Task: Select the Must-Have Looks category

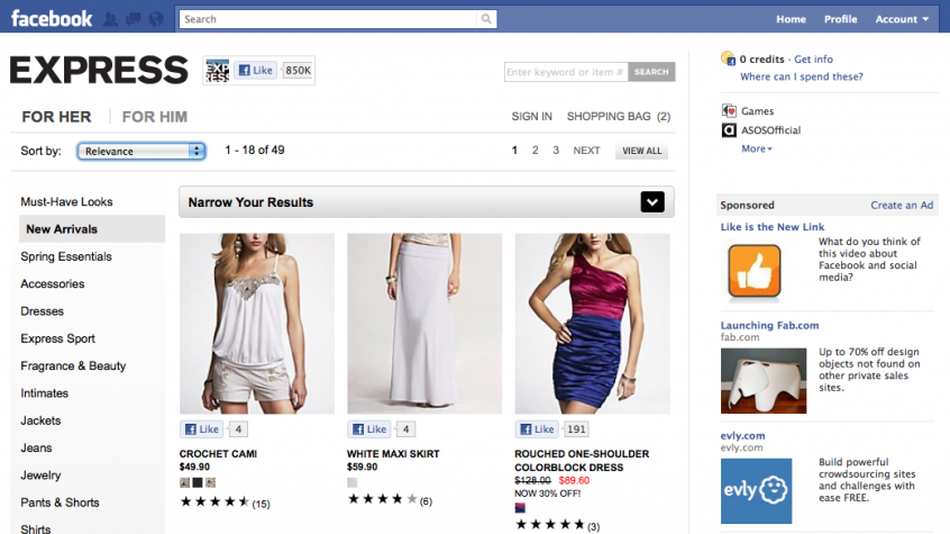Action: (67, 202)
